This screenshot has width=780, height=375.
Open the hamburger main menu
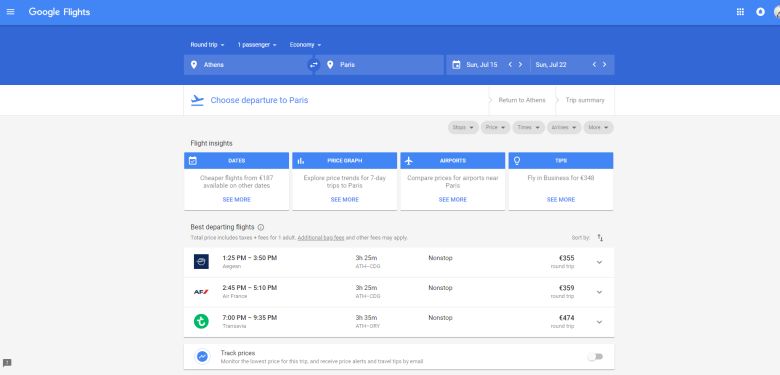click(x=10, y=12)
